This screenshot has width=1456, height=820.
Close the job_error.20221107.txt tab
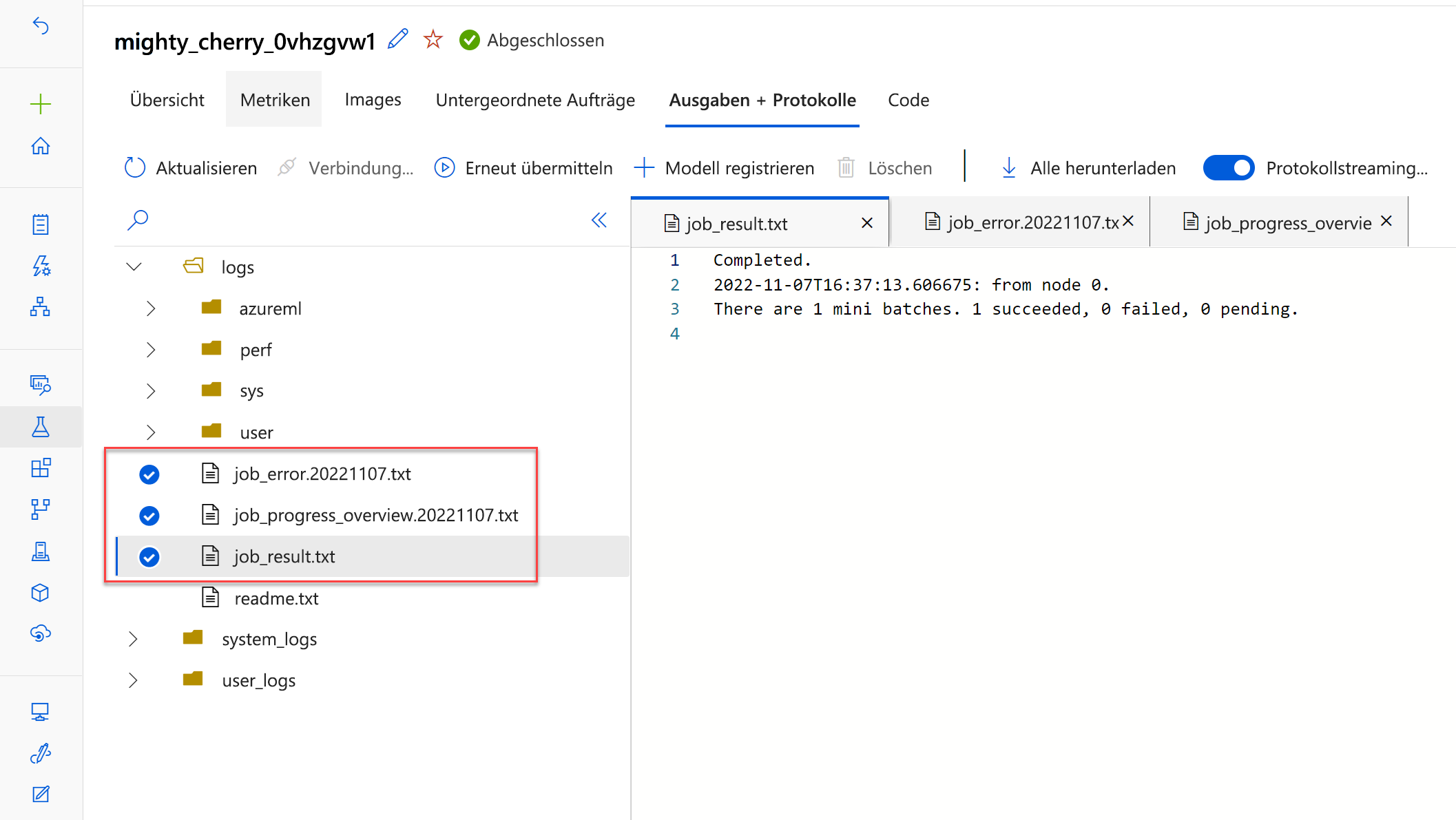pyautogui.click(x=1128, y=221)
